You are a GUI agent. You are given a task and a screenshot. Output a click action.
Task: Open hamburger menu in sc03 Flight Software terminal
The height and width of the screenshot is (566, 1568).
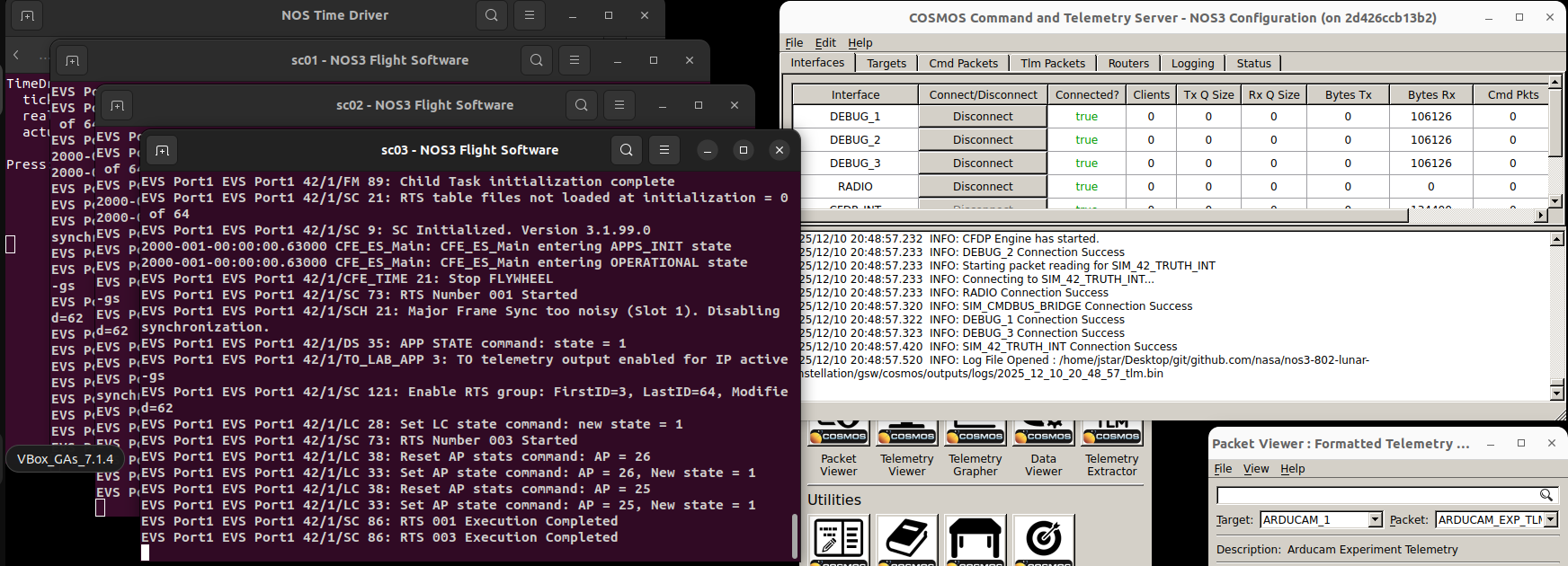664,150
